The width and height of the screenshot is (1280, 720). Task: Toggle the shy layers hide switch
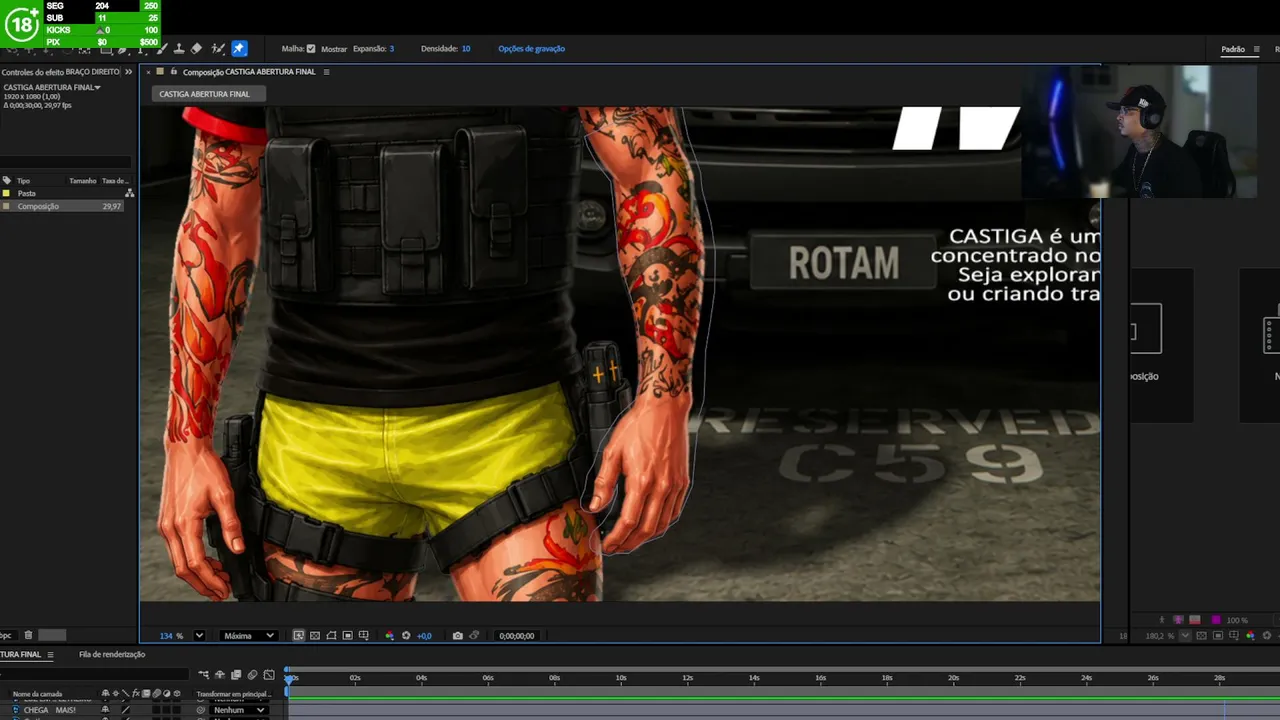[x=220, y=675]
